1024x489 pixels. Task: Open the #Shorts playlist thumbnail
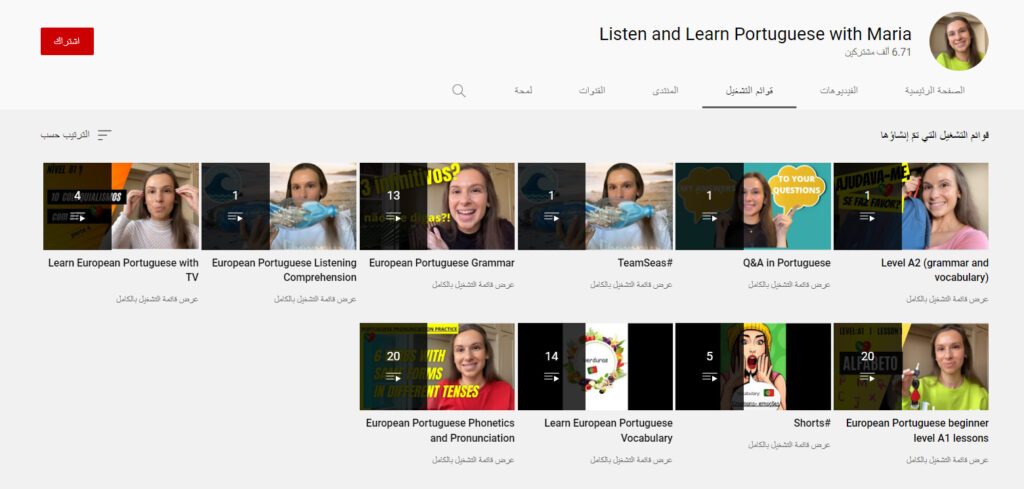point(752,366)
